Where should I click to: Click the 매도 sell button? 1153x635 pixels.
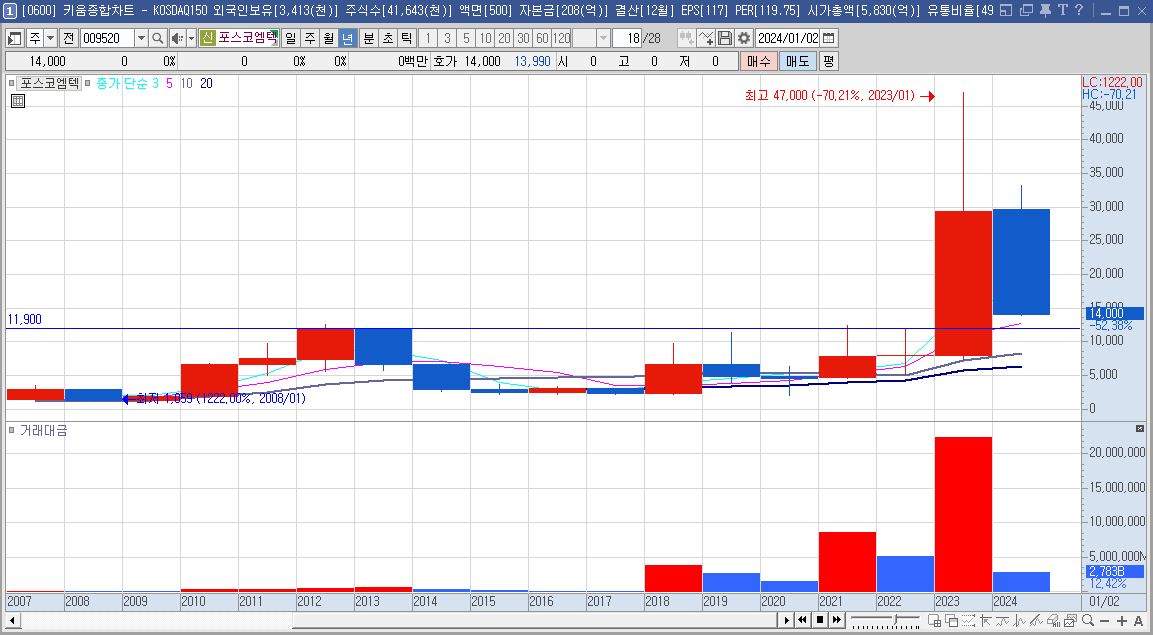pyautogui.click(x=798, y=62)
